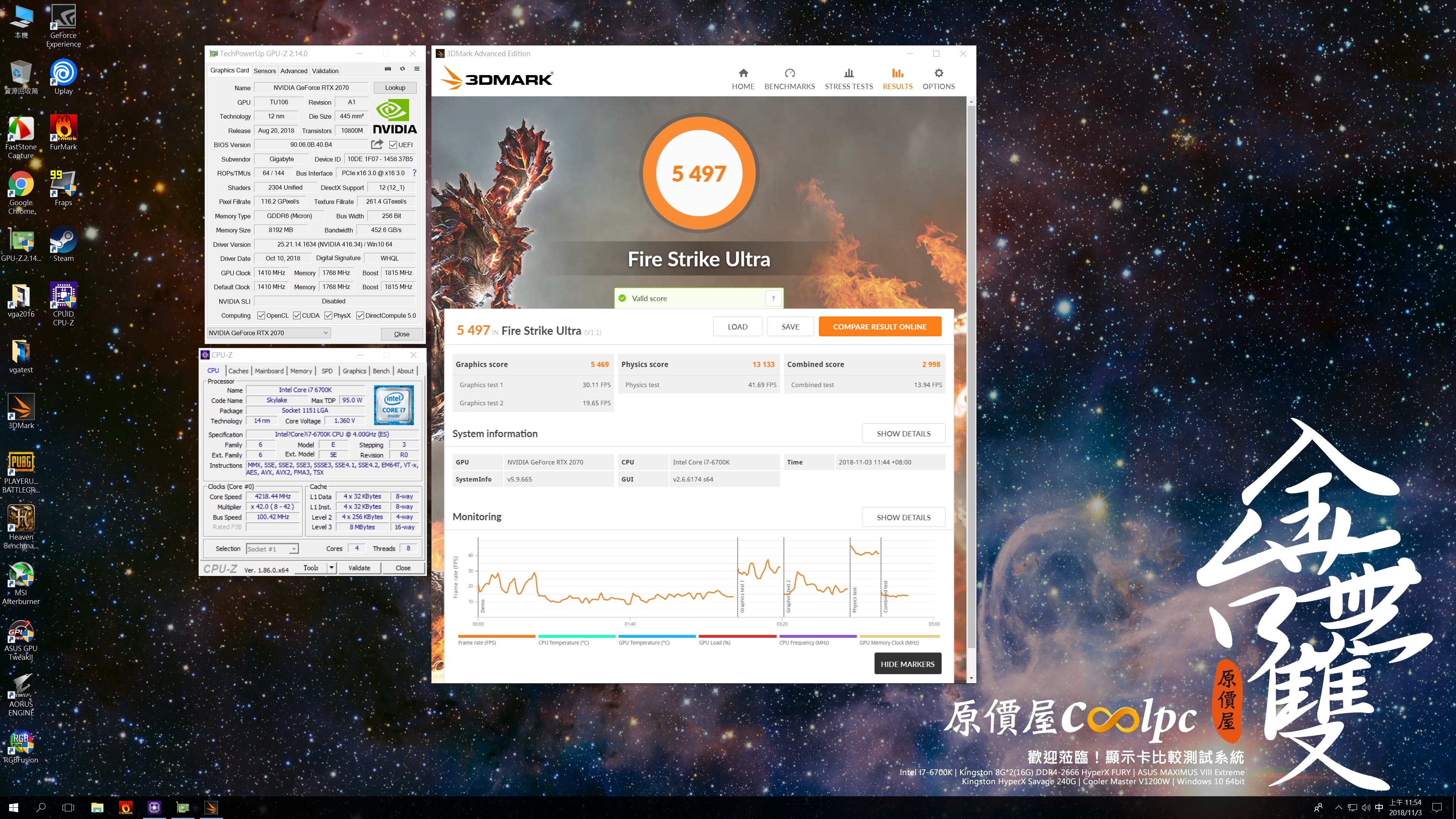
Task: Launch Google Chrome from desktop
Action: tap(21, 193)
